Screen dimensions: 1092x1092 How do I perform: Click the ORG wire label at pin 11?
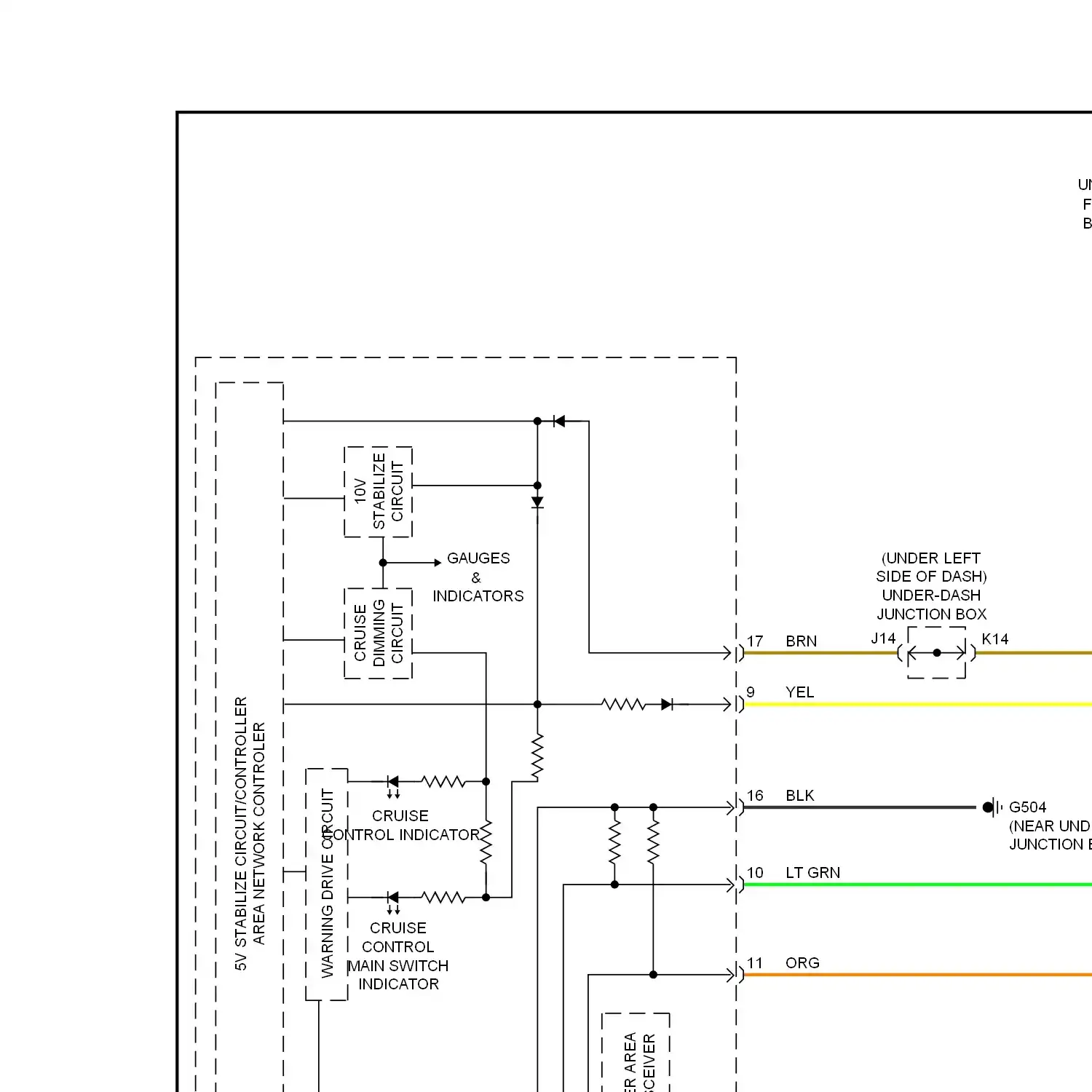click(x=802, y=963)
